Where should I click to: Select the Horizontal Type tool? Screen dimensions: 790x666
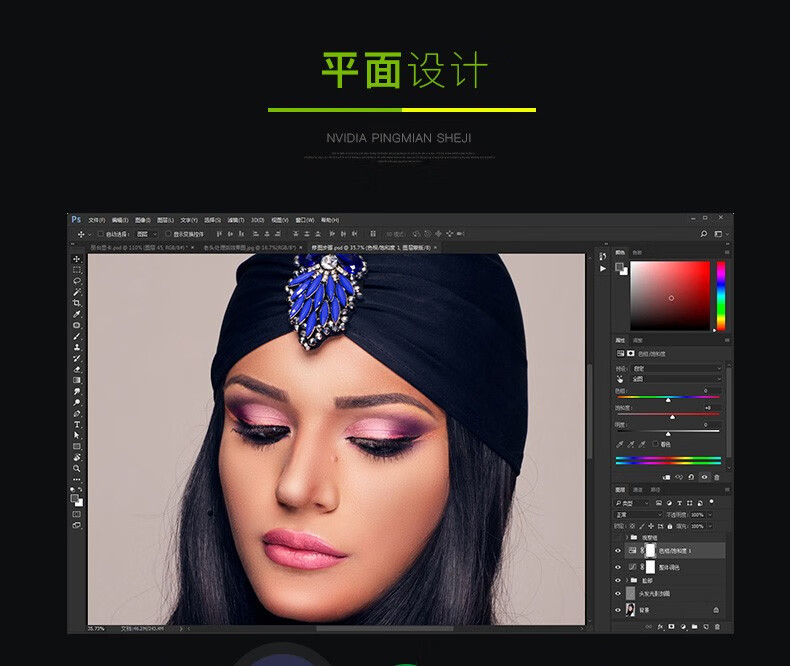pos(77,425)
